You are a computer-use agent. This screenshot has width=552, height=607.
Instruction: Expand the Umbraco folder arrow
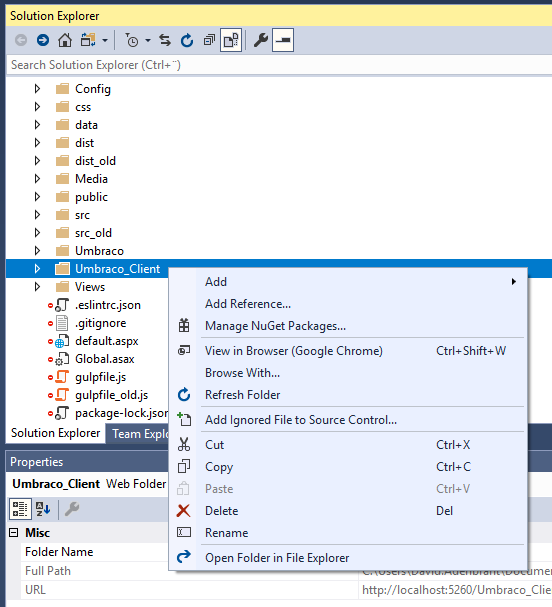pos(38,250)
